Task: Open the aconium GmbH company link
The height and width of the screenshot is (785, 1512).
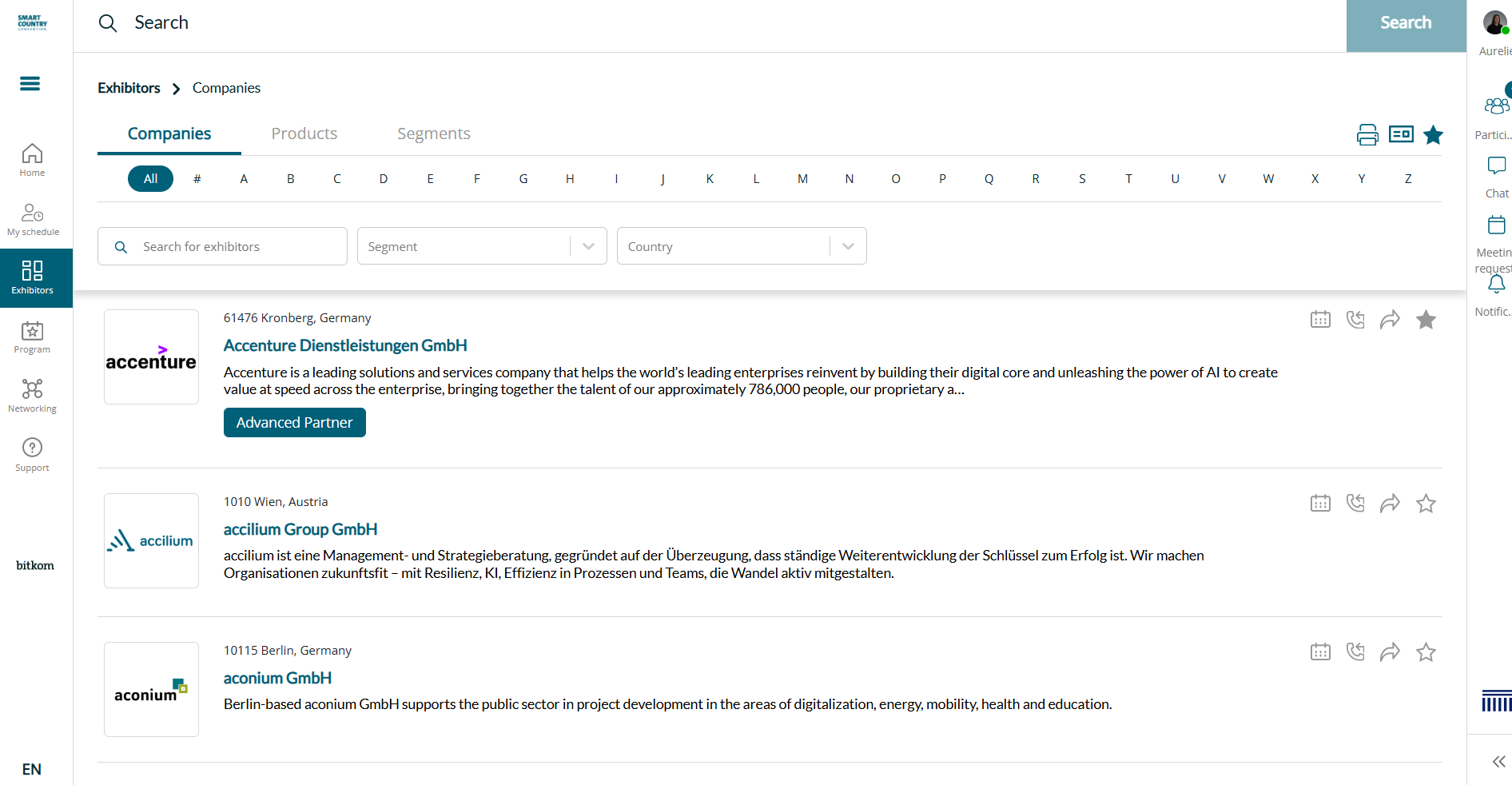Action: [277, 678]
